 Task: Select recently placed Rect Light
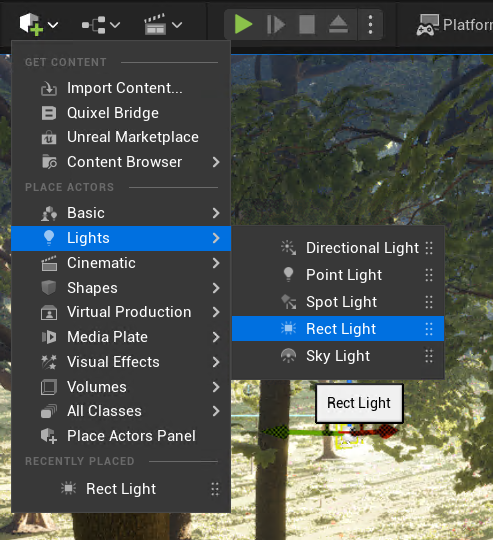pyautogui.click(x=121, y=489)
